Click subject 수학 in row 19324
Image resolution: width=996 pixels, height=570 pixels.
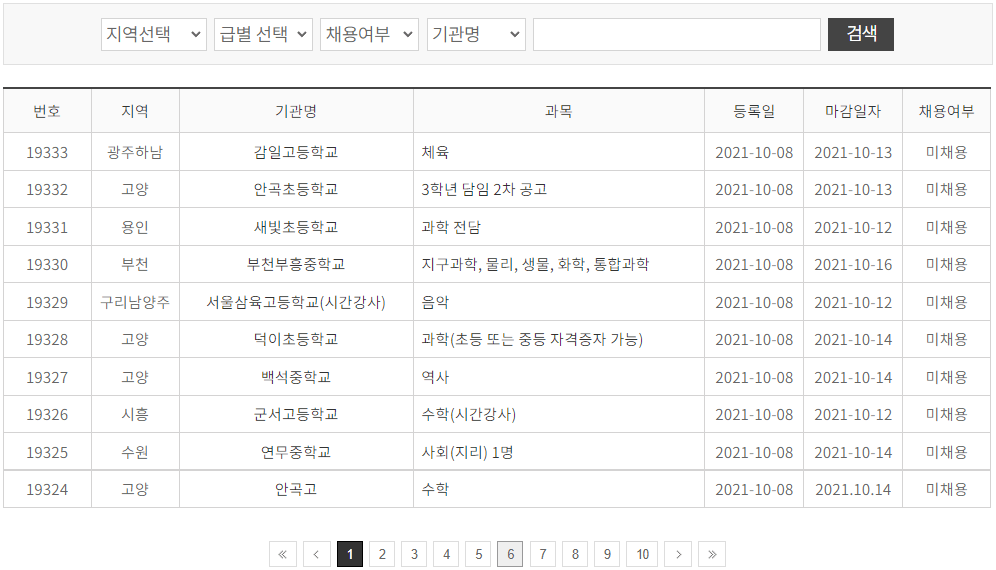[435, 489]
